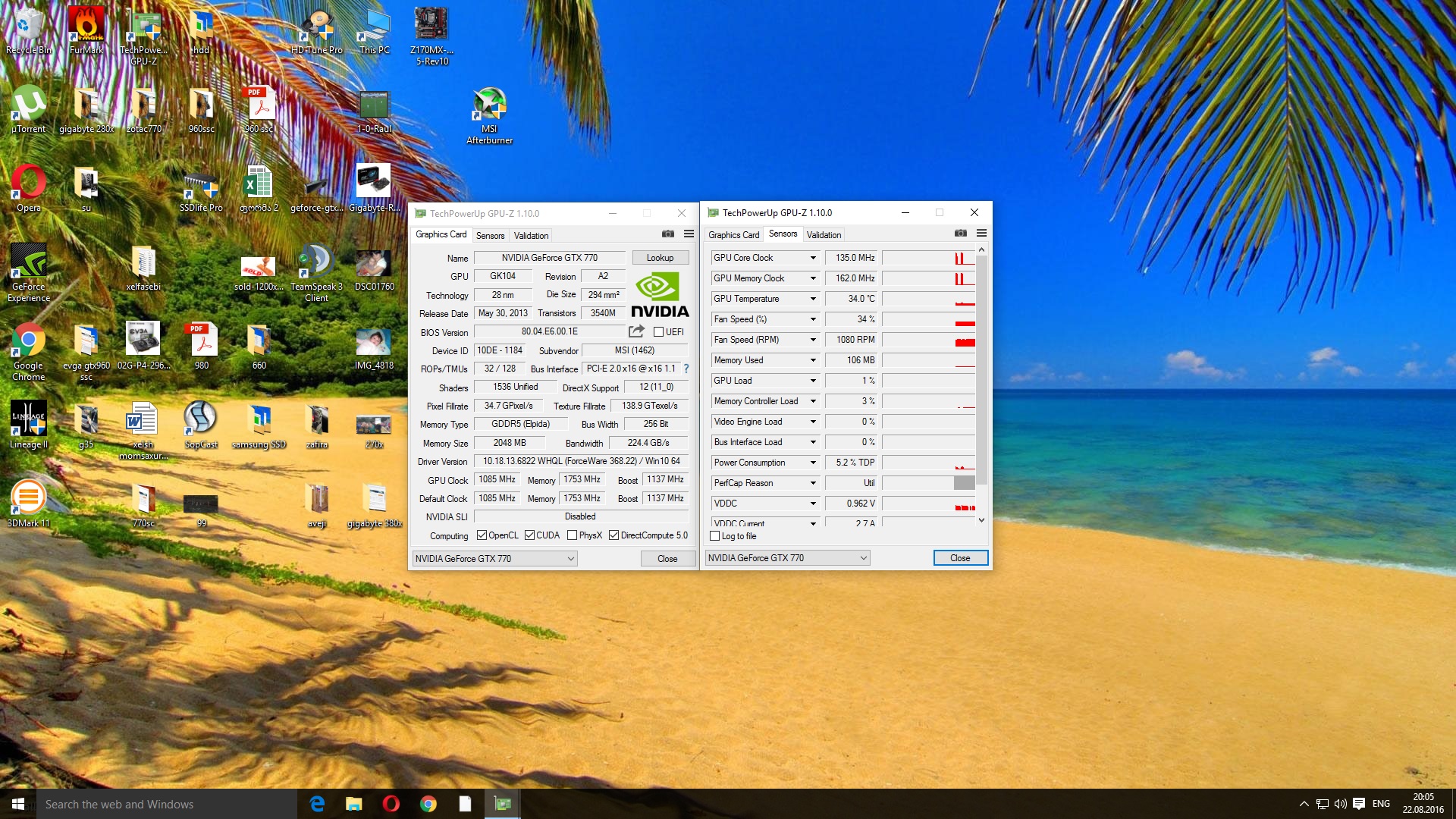The height and width of the screenshot is (819, 1456).
Task: Click the Opera icon in the taskbar
Action: click(x=391, y=804)
